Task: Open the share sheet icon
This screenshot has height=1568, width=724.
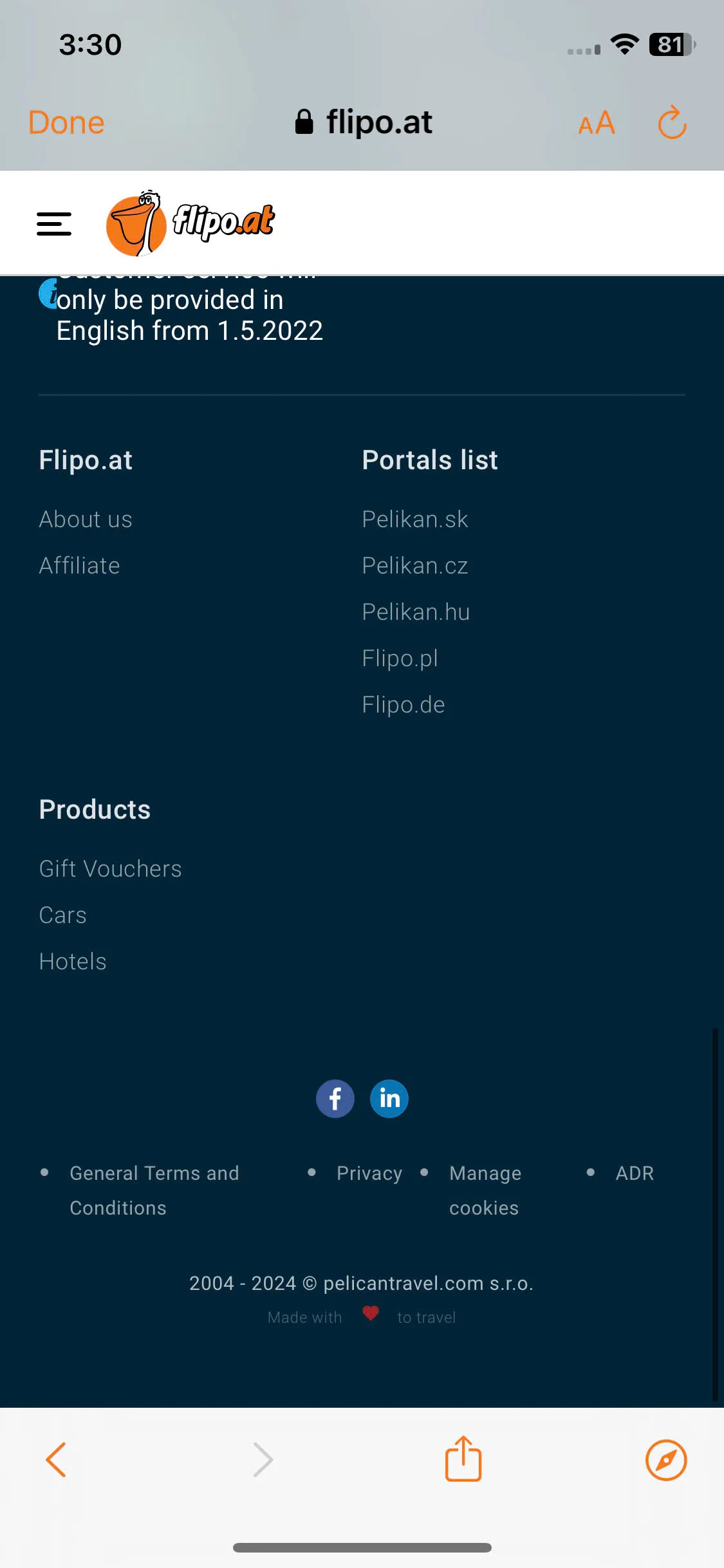Action: [463, 1459]
